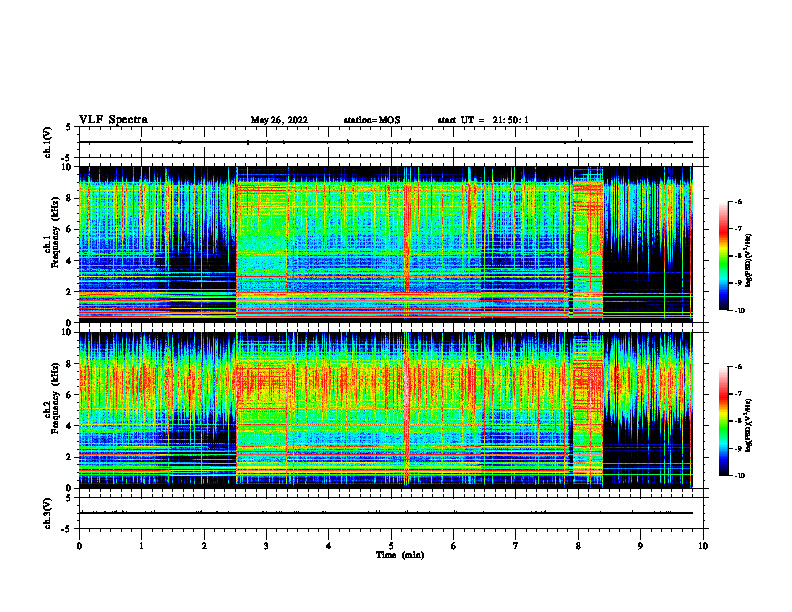
Task: Click the time axis tick label '3'
Action: 266,545
